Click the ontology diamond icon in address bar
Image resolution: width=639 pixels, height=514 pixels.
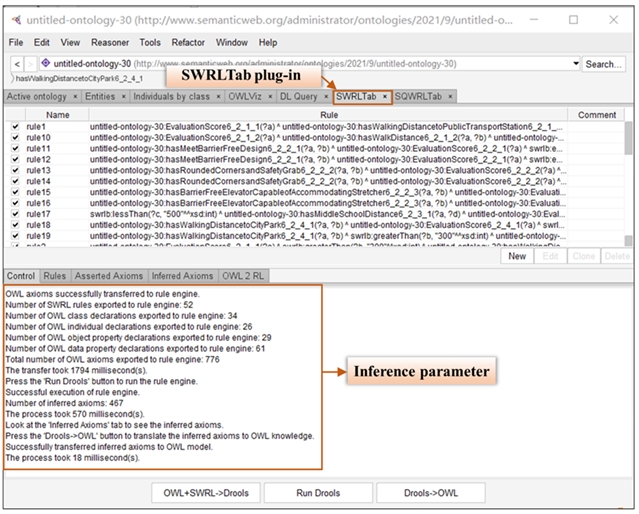tap(45, 64)
